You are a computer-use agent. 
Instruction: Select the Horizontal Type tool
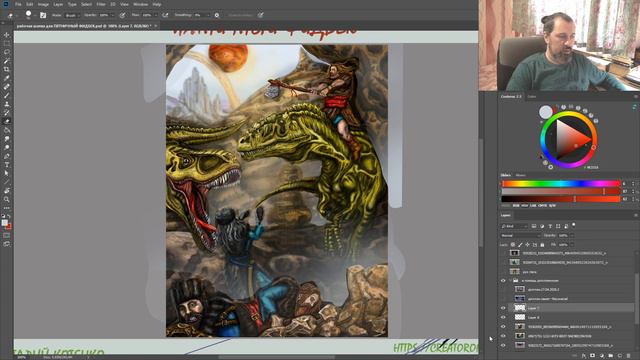7,164
